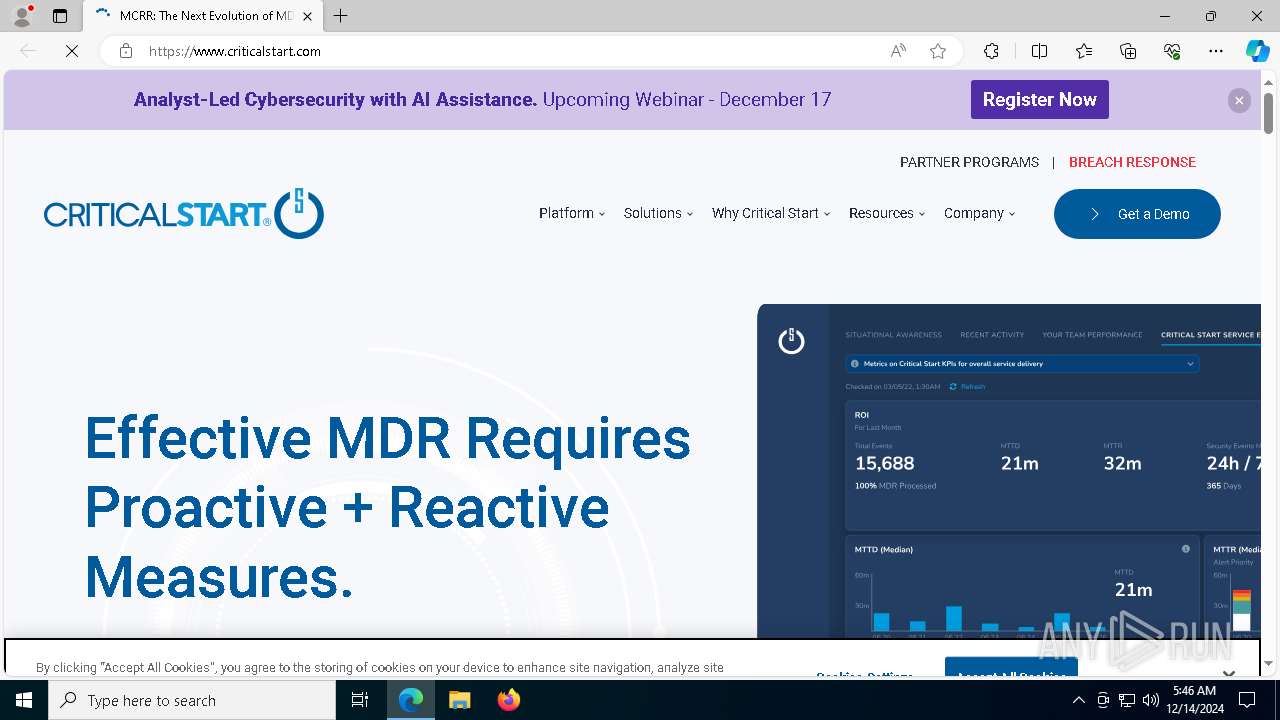Open the notification center icon
1280x720 pixels.
point(1247,700)
